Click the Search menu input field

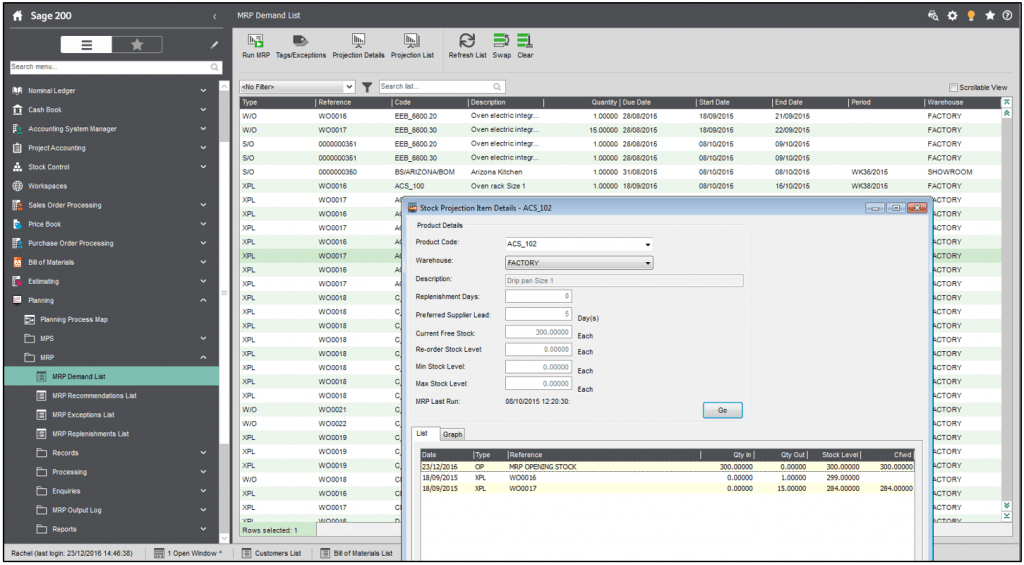[115, 67]
